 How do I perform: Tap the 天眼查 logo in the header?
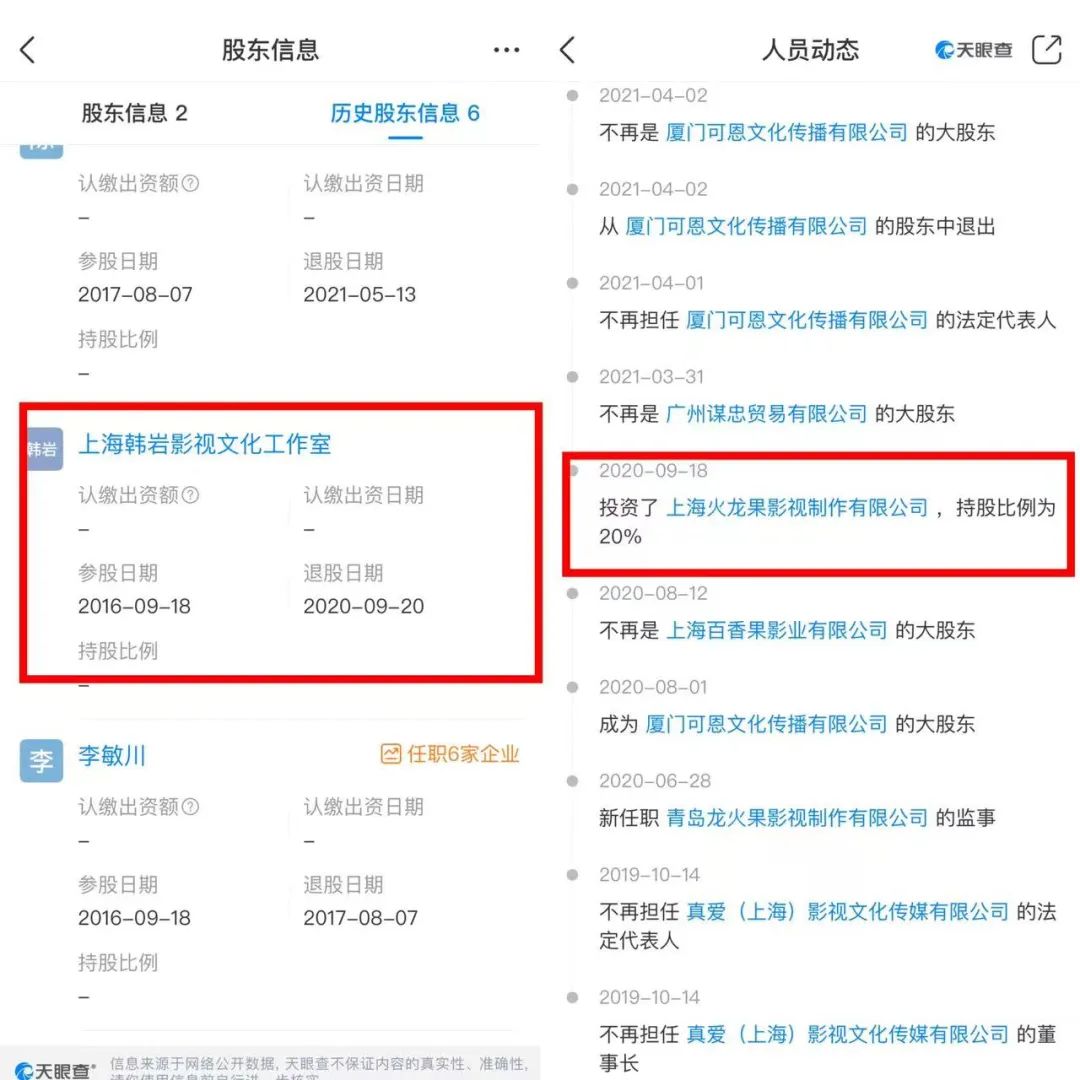(973, 50)
